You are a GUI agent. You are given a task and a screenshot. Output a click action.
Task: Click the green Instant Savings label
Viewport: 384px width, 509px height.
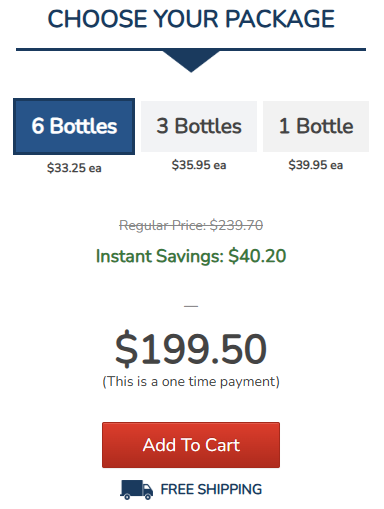160,256
